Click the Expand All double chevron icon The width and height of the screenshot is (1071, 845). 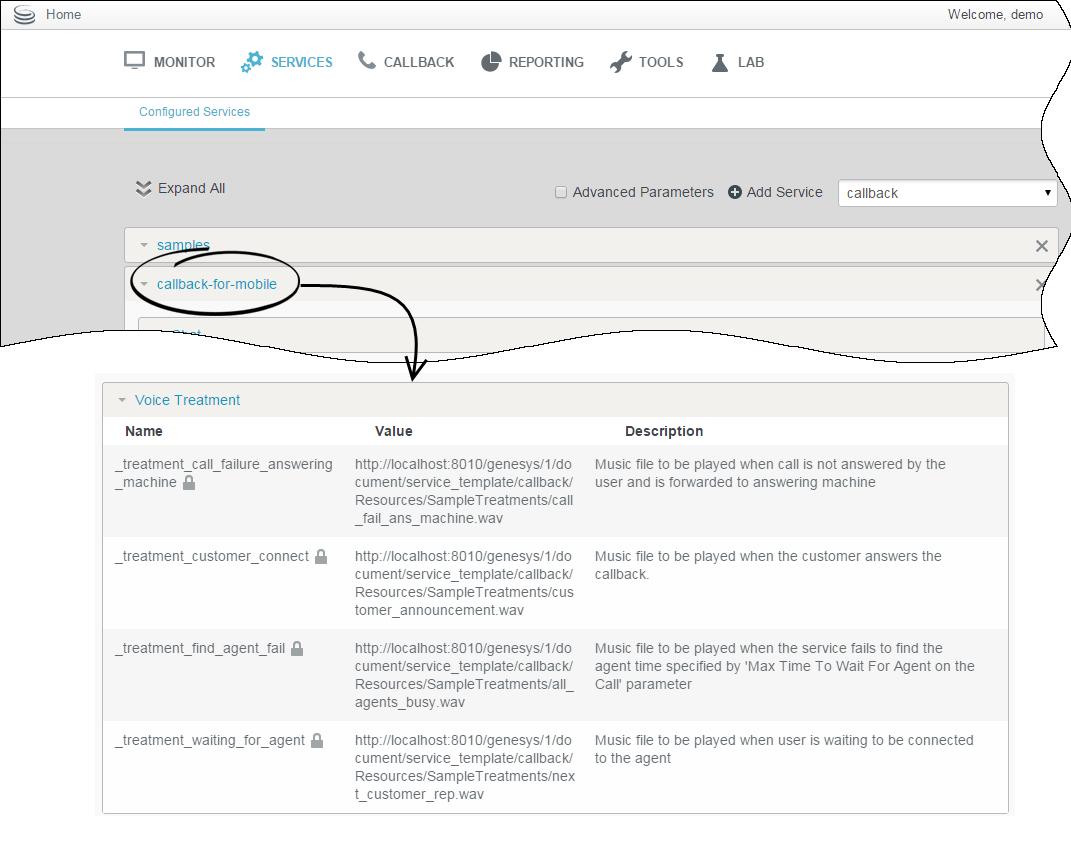coord(143,189)
